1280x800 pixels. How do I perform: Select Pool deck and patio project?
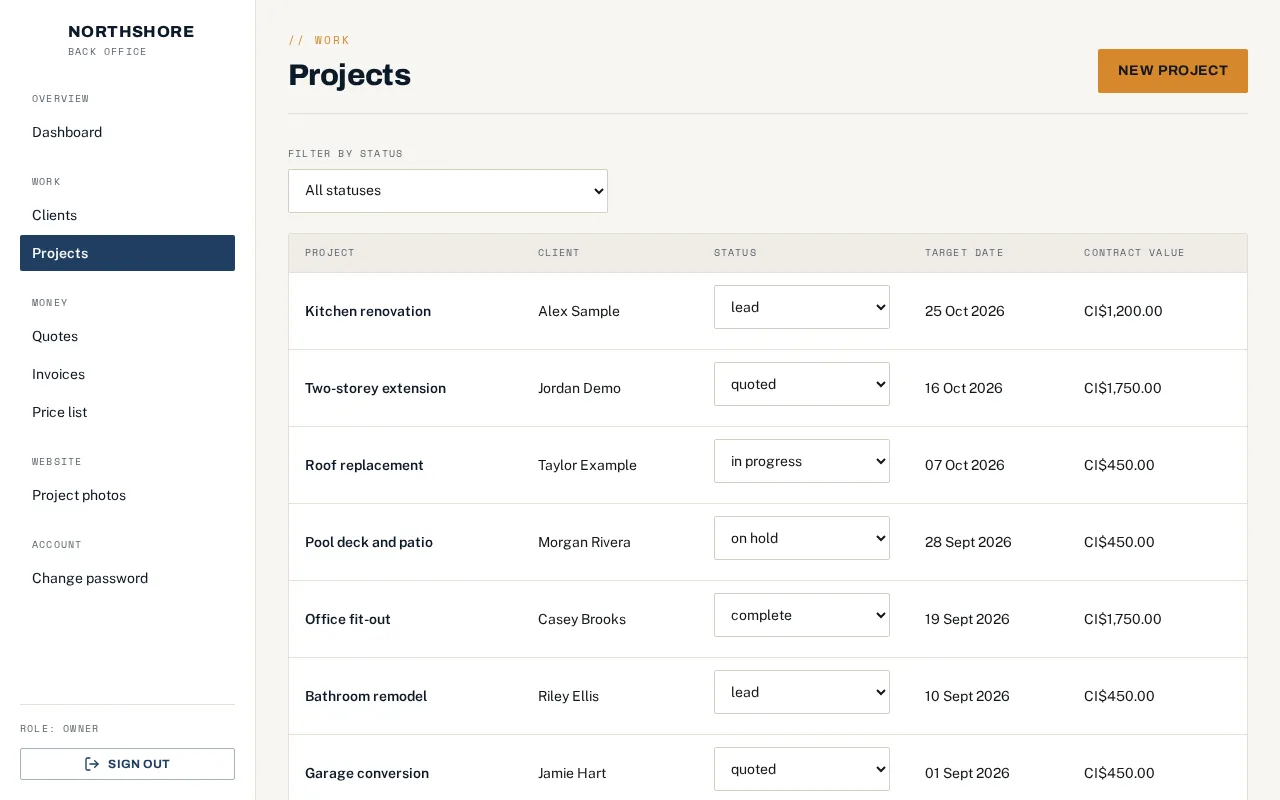[x=369, y=542]
